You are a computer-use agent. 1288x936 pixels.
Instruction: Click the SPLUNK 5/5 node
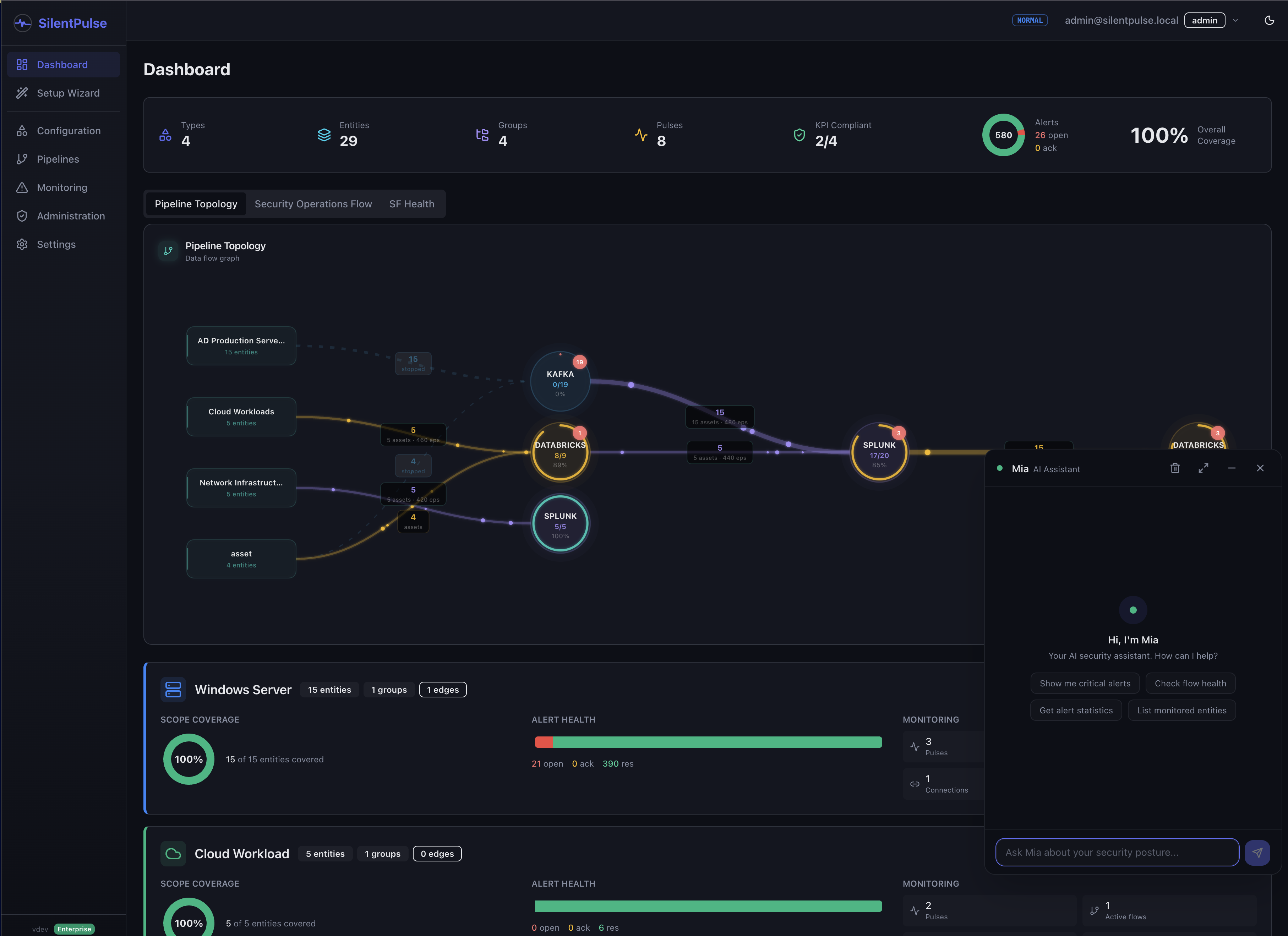click(560, 523)
